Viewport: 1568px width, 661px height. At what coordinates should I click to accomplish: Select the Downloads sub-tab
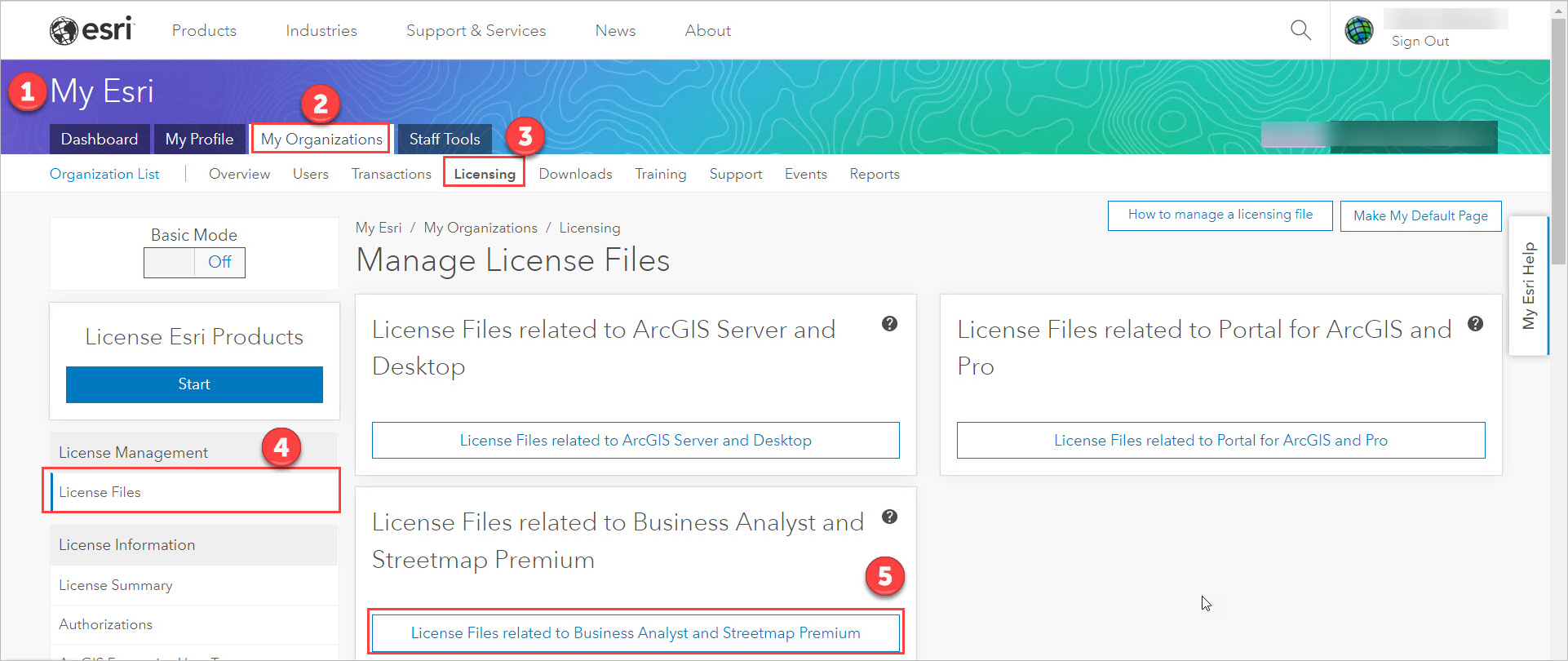pos(575,174)
